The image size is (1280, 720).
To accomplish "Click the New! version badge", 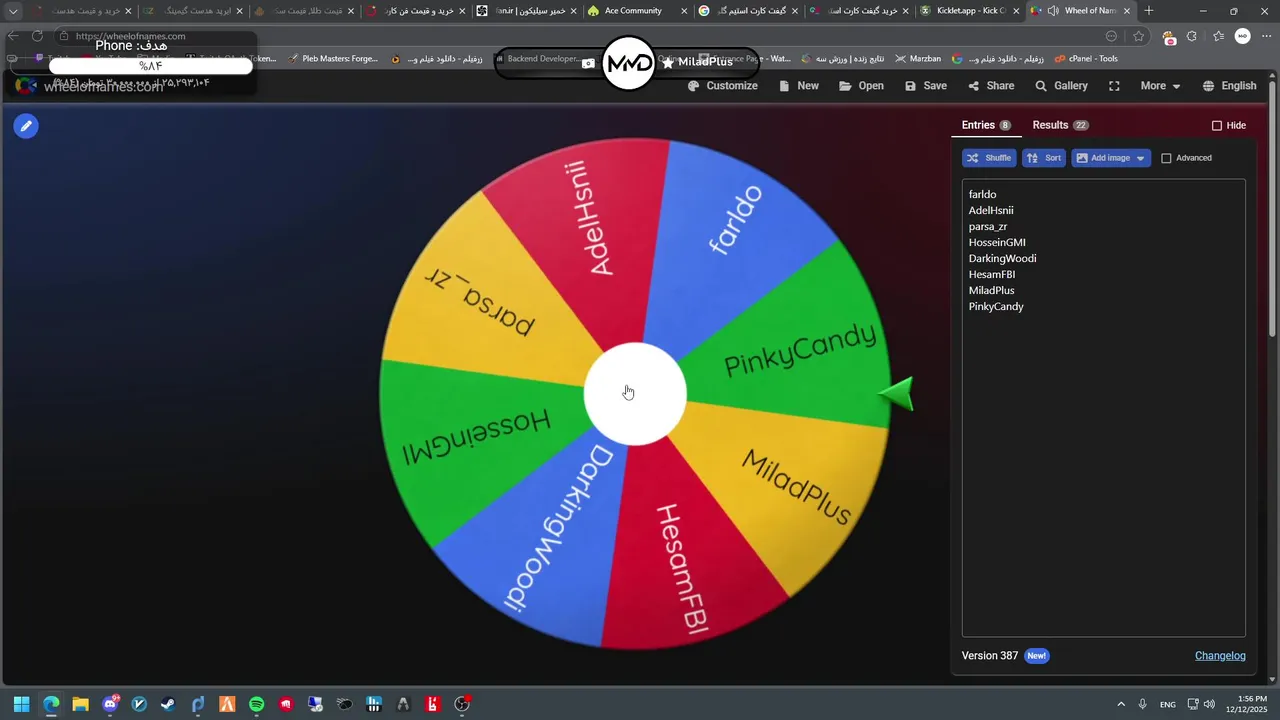I will click(1037, 656).
